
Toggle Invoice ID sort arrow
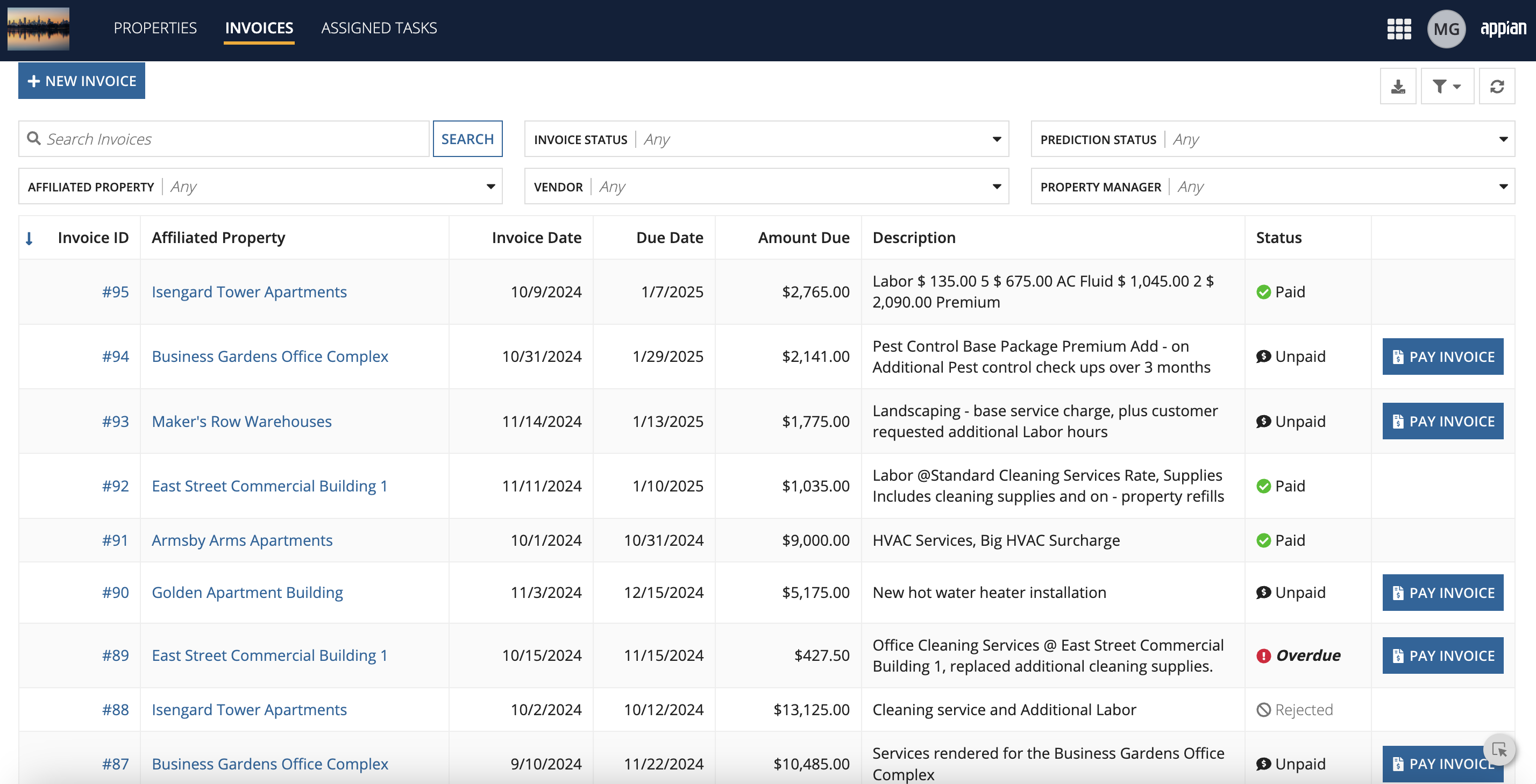tap(29, 238)
